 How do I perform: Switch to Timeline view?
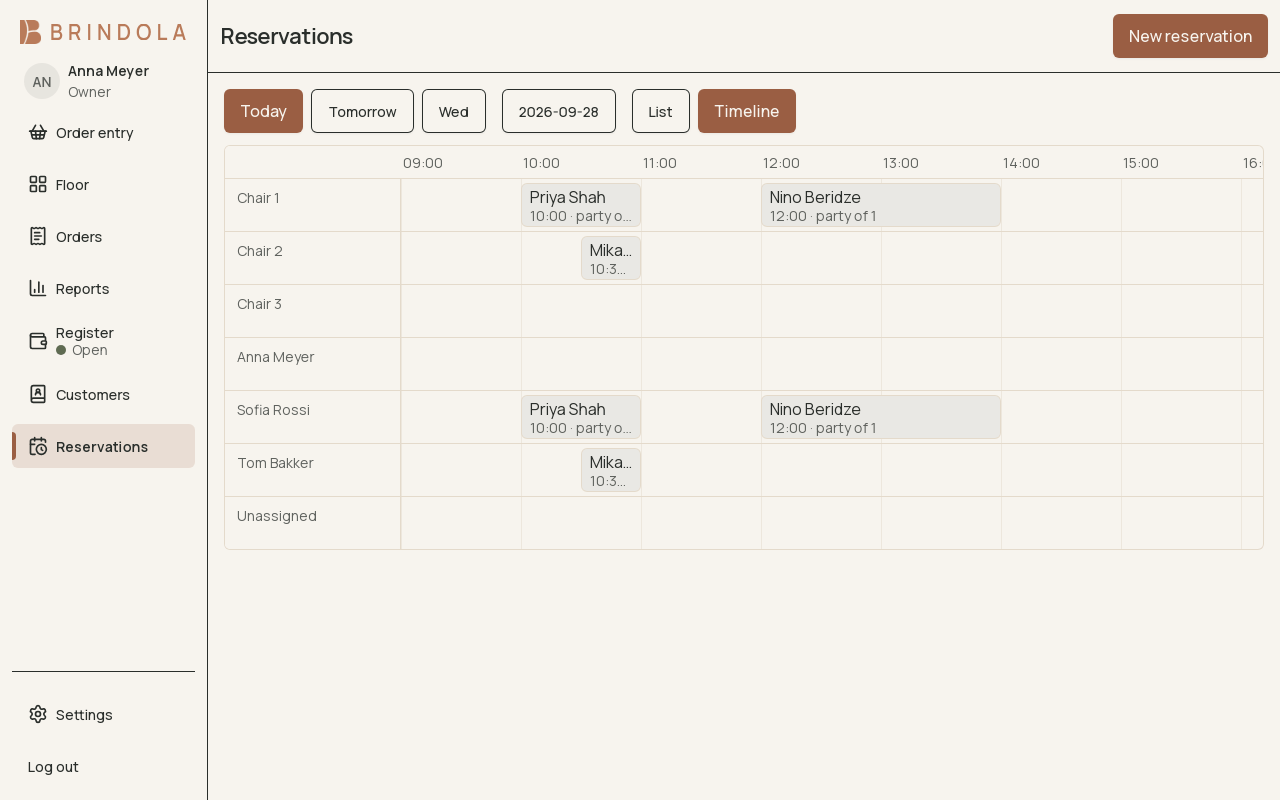click(x=747, y=111)
